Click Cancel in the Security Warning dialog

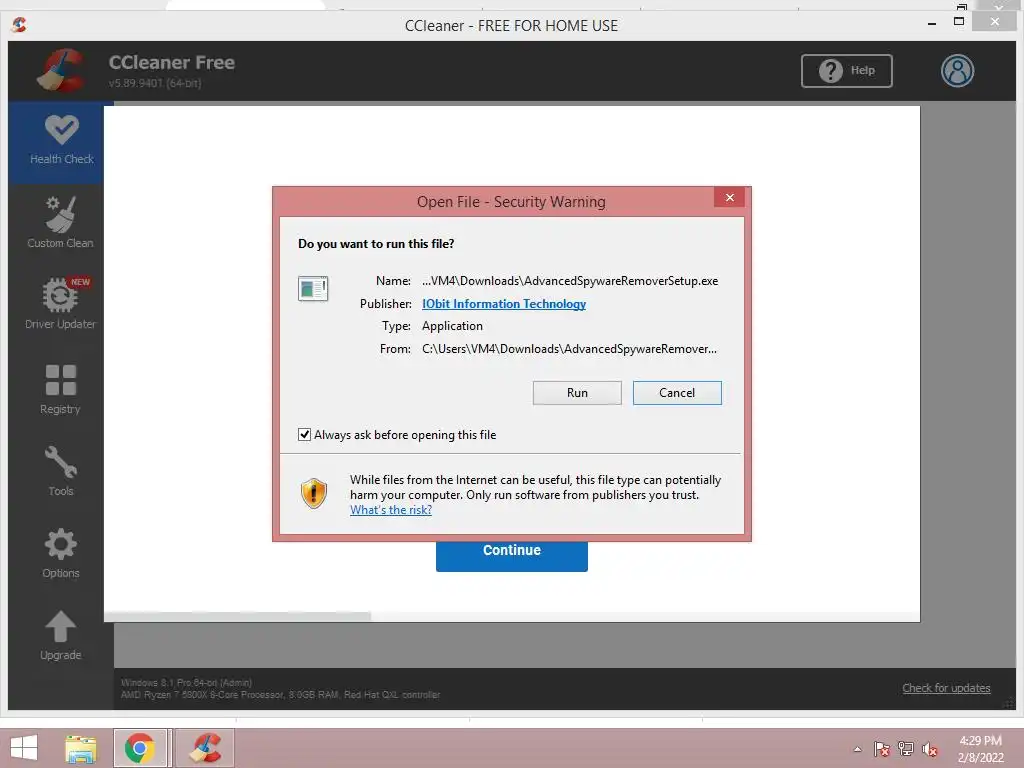tap(677, 392)
